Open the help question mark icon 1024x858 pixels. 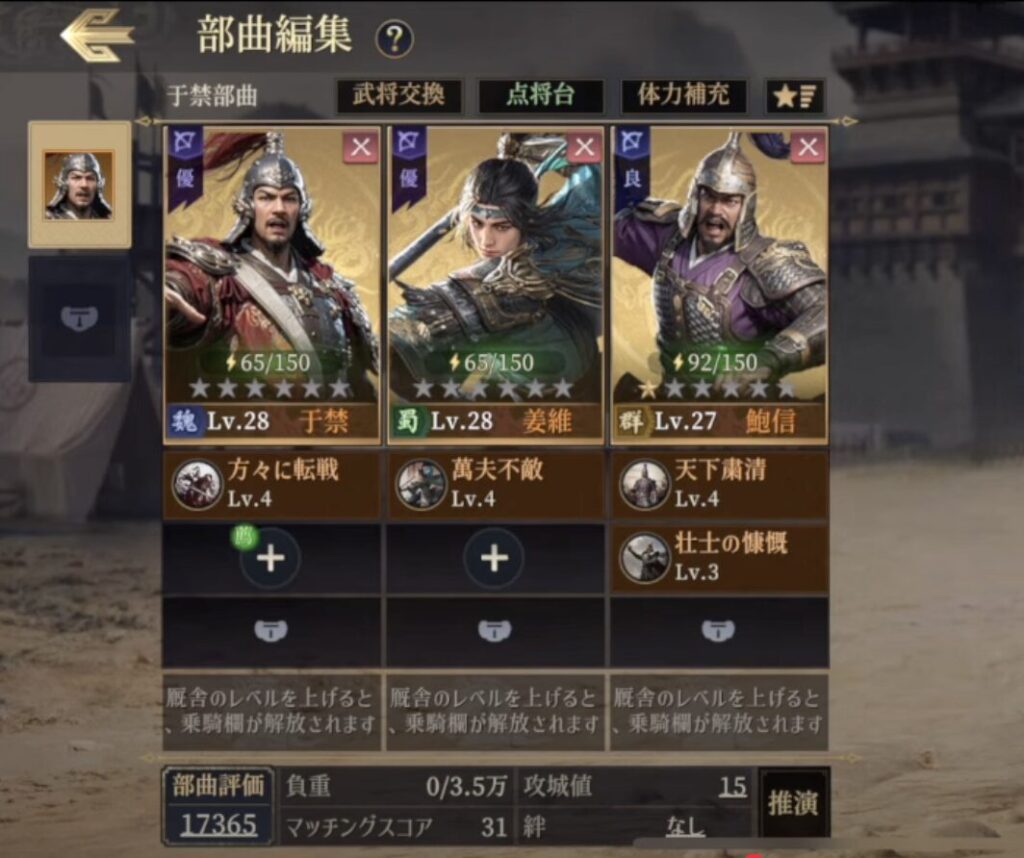[394, 39]
